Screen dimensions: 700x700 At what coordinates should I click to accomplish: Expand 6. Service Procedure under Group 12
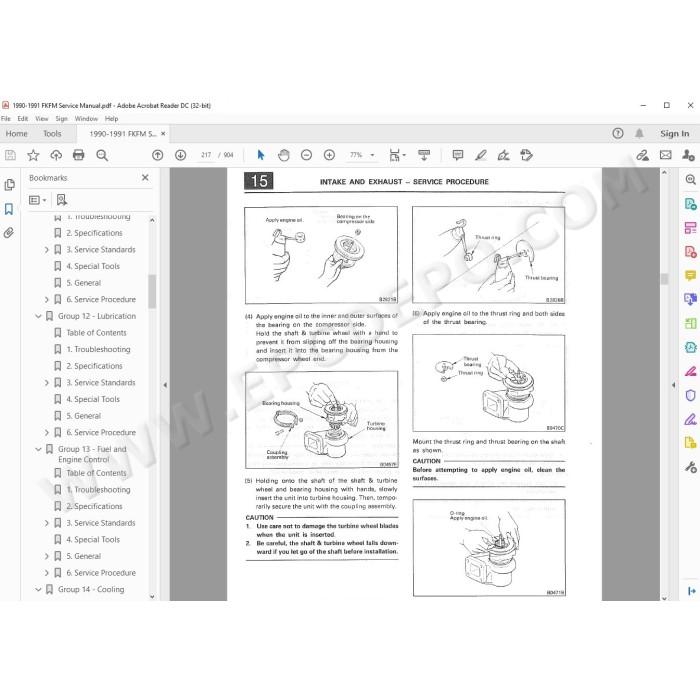coord(47,433)
